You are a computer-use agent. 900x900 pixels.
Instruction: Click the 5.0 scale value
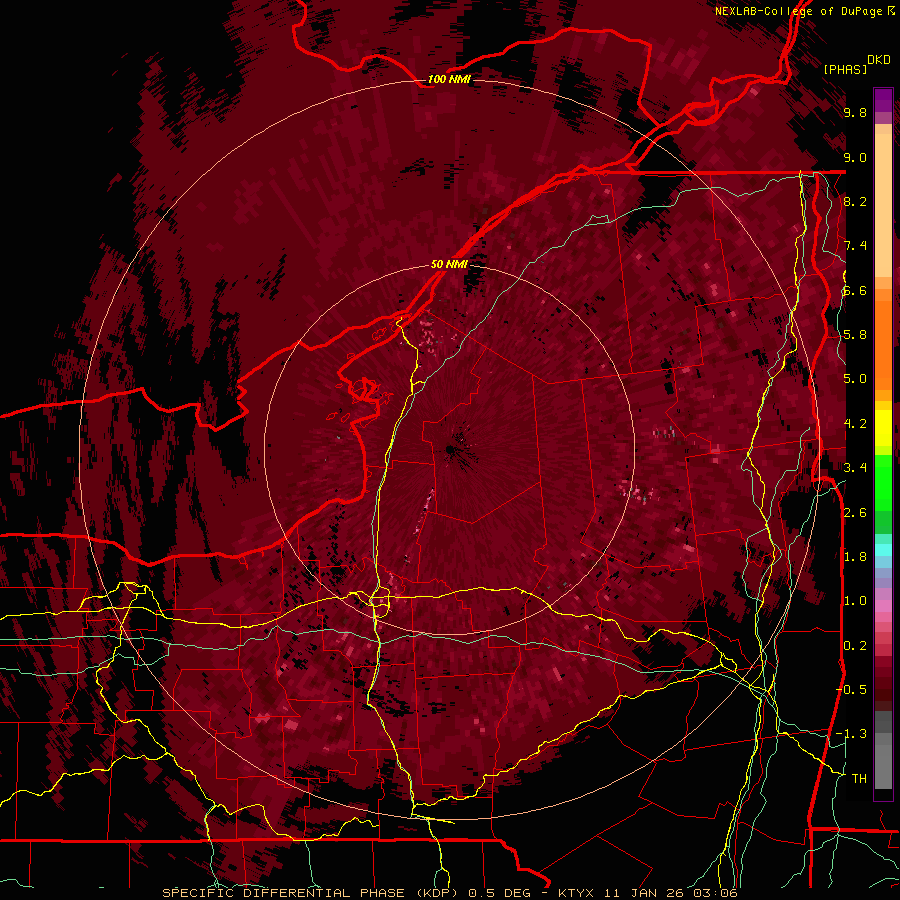(x=855, y=379)
